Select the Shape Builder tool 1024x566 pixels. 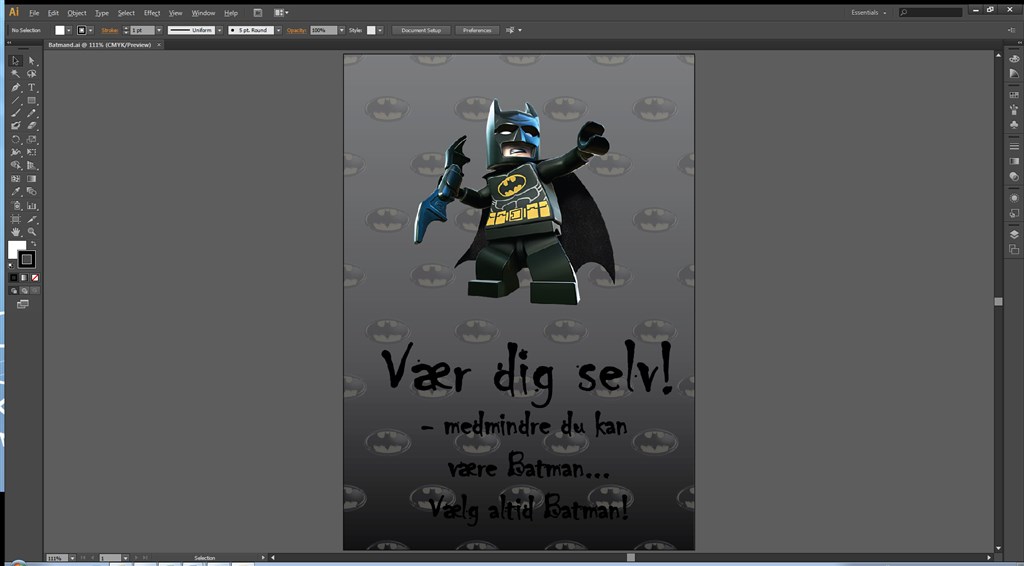(x=16, y=165)
